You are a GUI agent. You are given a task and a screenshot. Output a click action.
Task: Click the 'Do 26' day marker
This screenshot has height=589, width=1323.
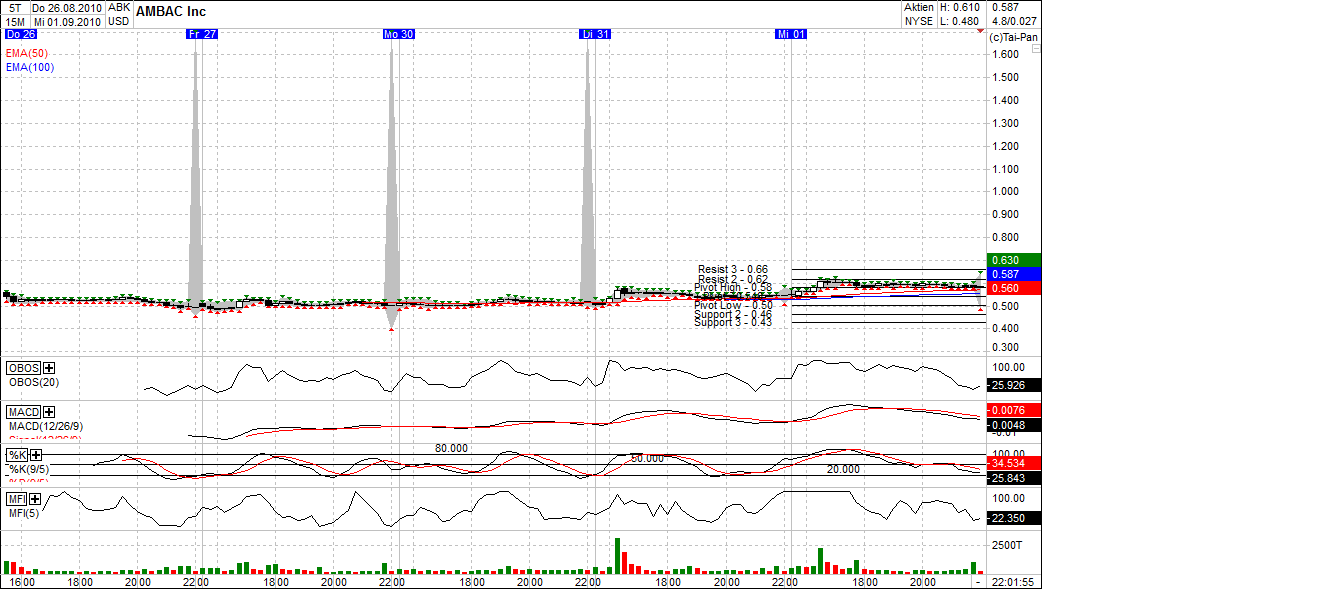tap(21, 34)
